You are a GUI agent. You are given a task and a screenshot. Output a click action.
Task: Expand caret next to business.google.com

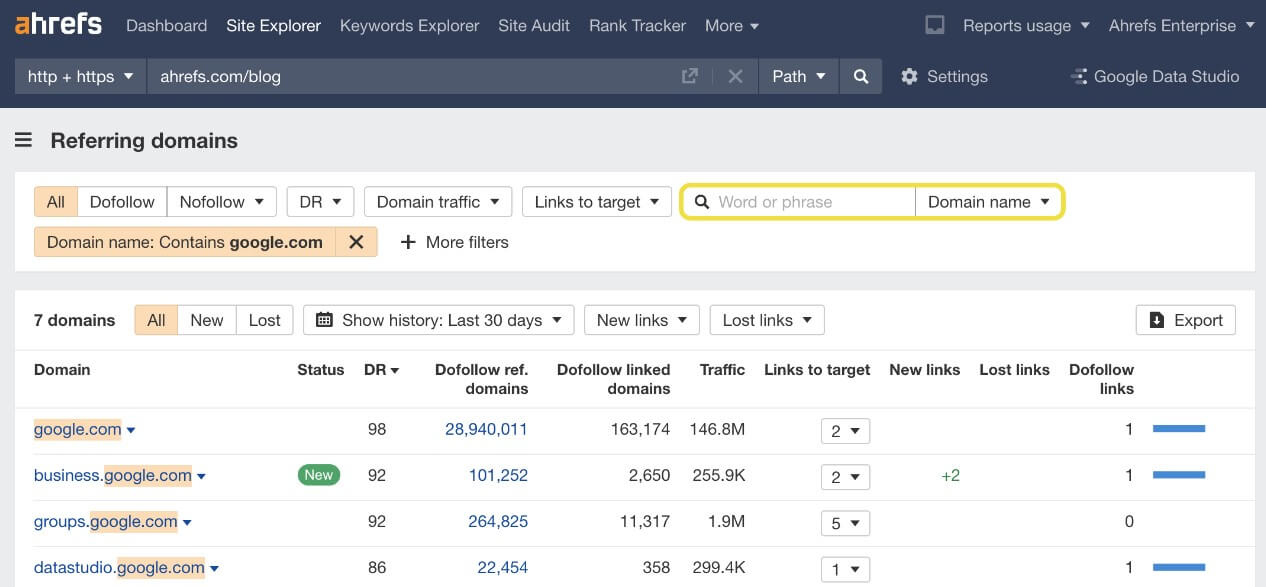[201, 477]
